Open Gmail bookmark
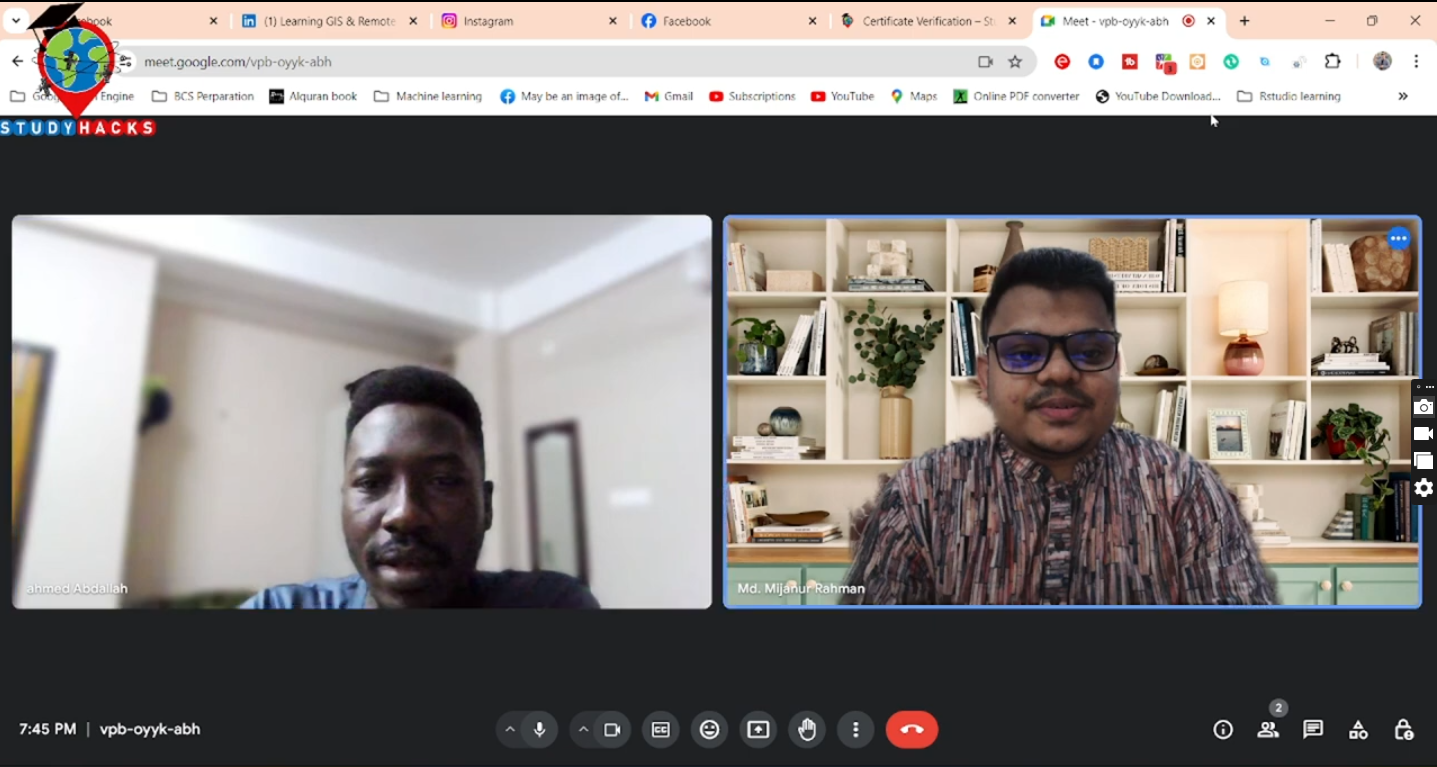Screen dimensions: 1437x767 669,97
